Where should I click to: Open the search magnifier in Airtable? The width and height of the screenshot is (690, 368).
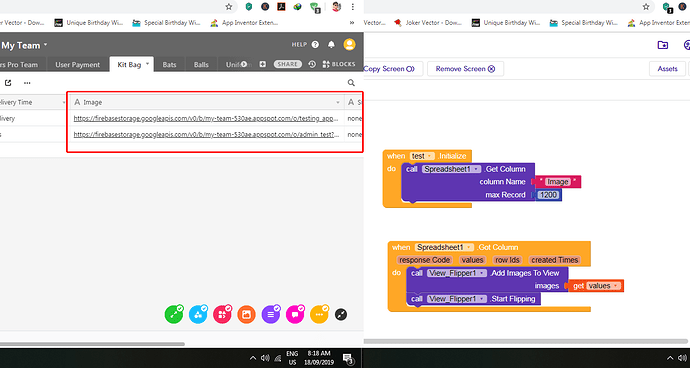click(351, 82)
